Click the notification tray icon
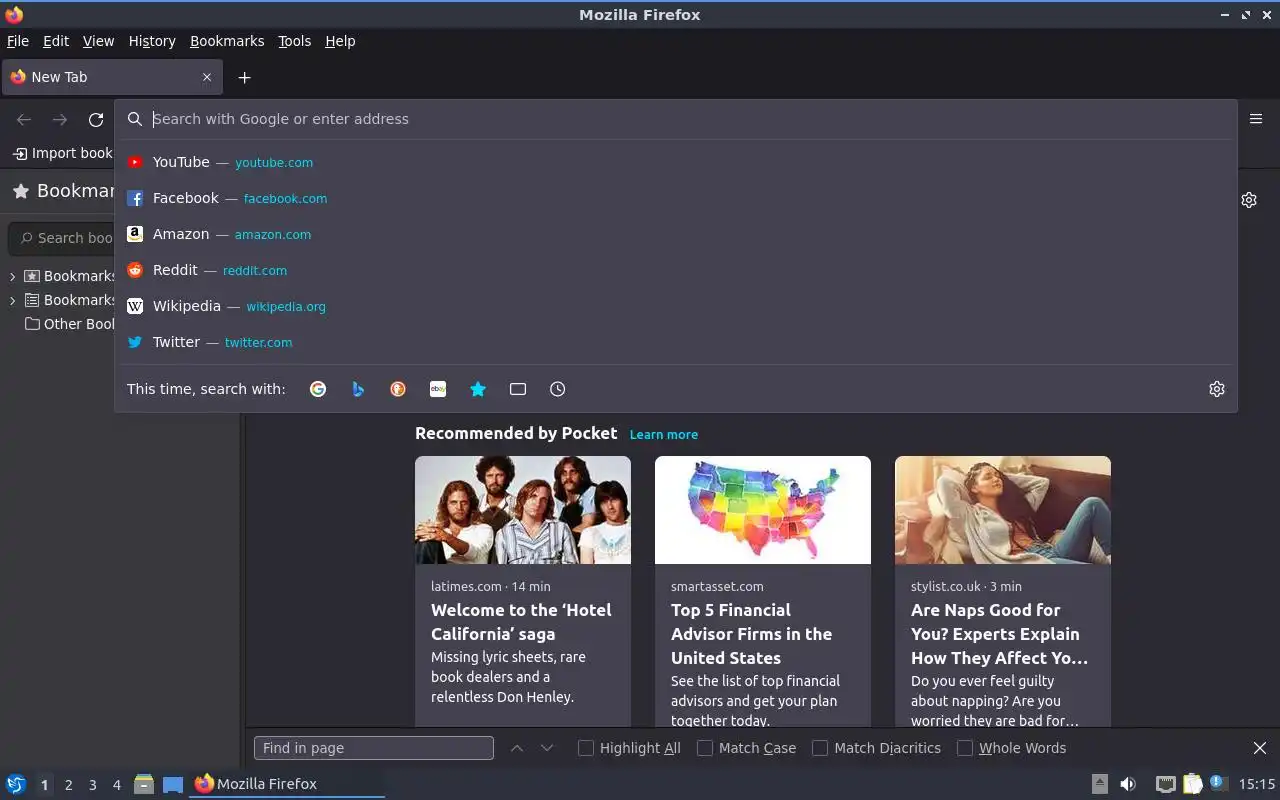The height and width of the screenshot is (800, 1280). 1218,783
